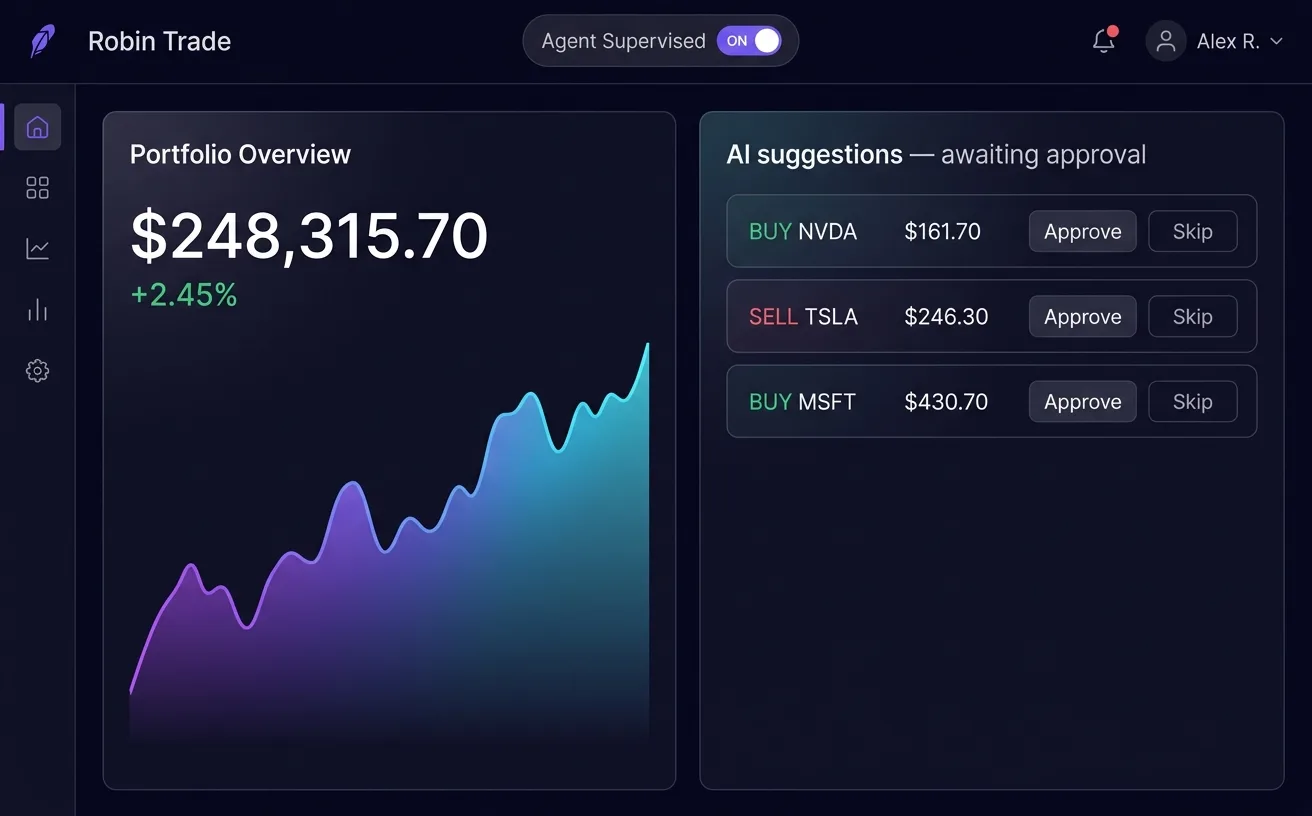Click the $161.70 NVDA price
The image size is (1312, 816).
pyautogui.click(x=942, y=231)
